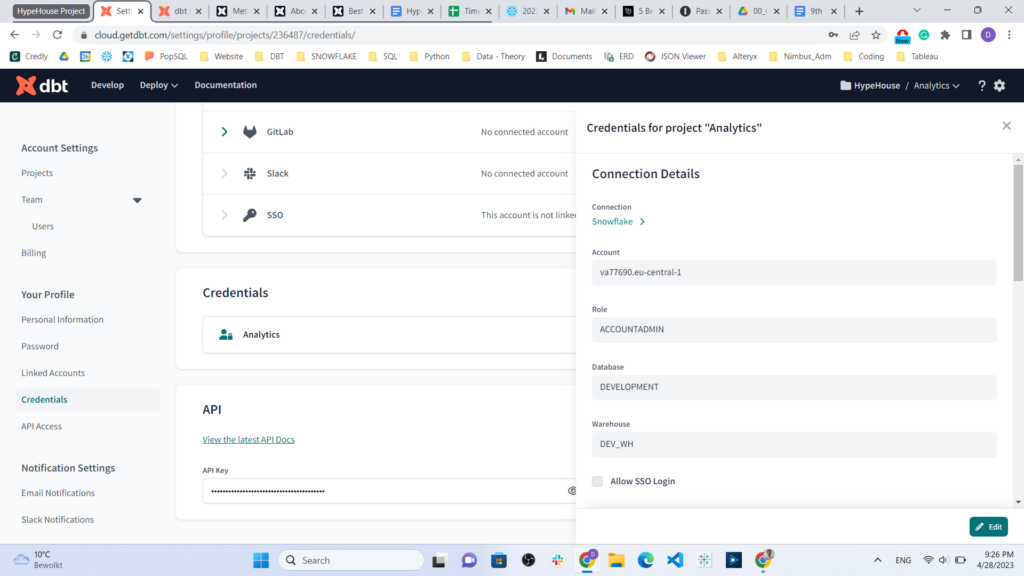Click the SSO key icon
This screenshot has width=1024, height=576.
pyautogui.click(x=250, y=215)
